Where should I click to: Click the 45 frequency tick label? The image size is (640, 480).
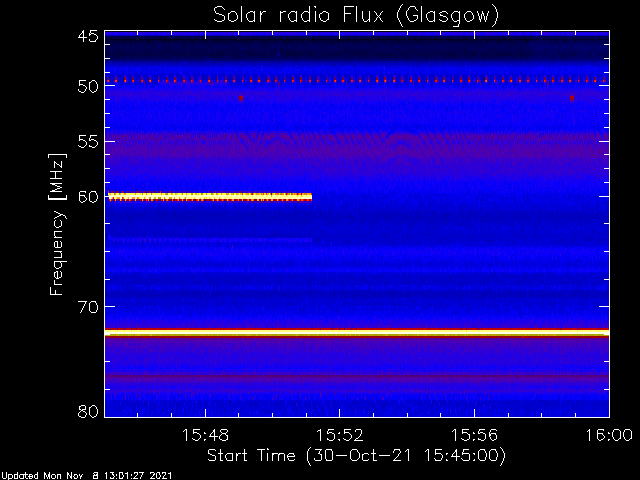[x=88, y=36]
